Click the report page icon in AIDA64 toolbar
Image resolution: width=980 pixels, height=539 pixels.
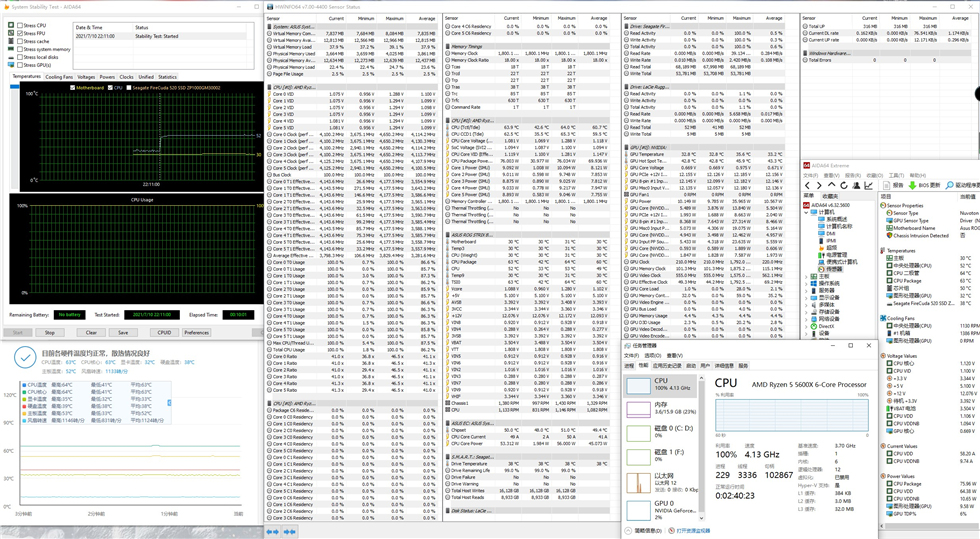click(x=887, y=186)
